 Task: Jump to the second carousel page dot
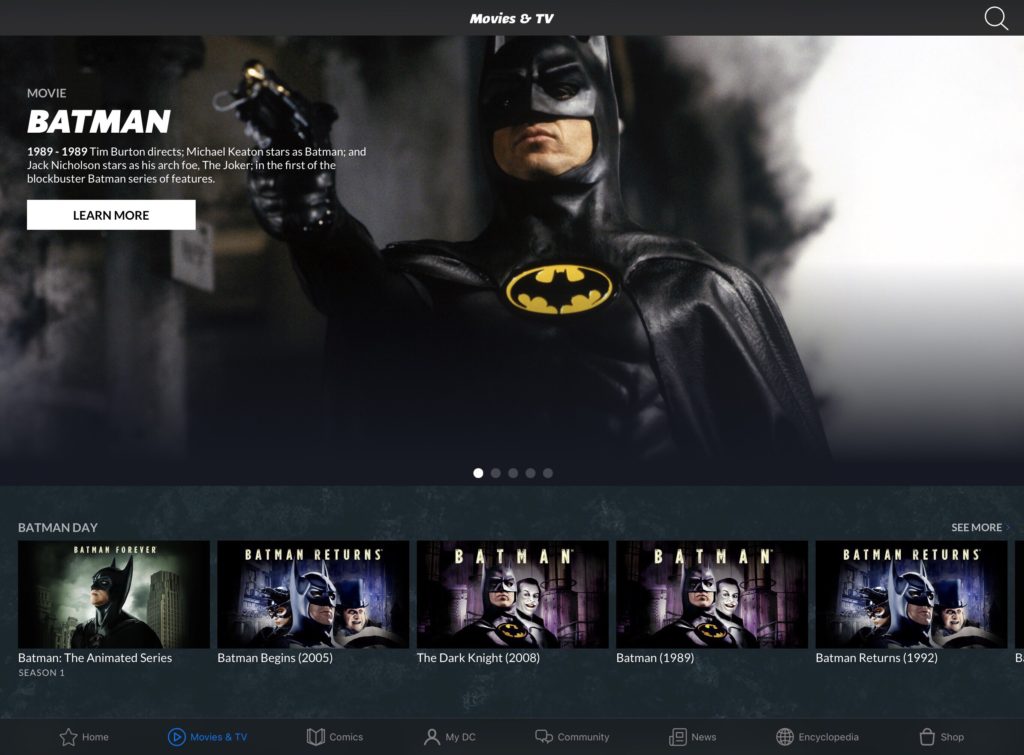point(496,473)
